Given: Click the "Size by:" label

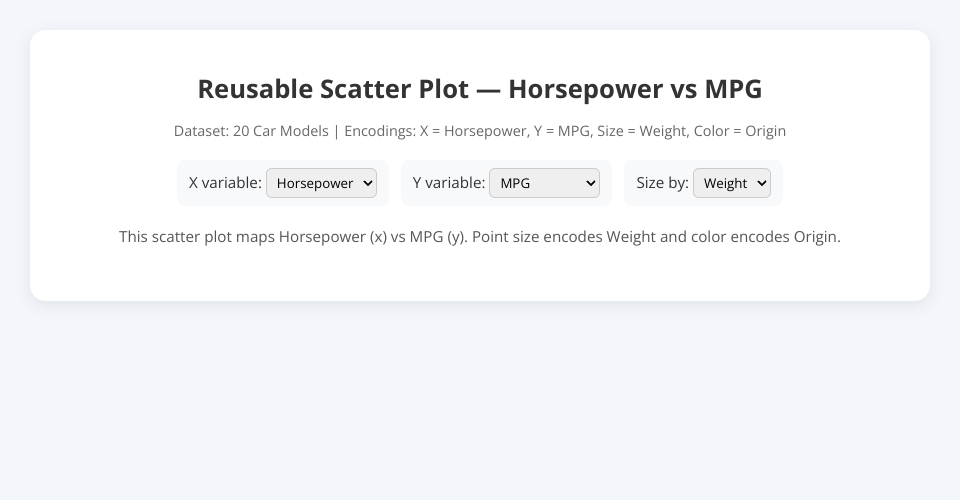Looking at the screenshot, I should click(x=662, y=183).
